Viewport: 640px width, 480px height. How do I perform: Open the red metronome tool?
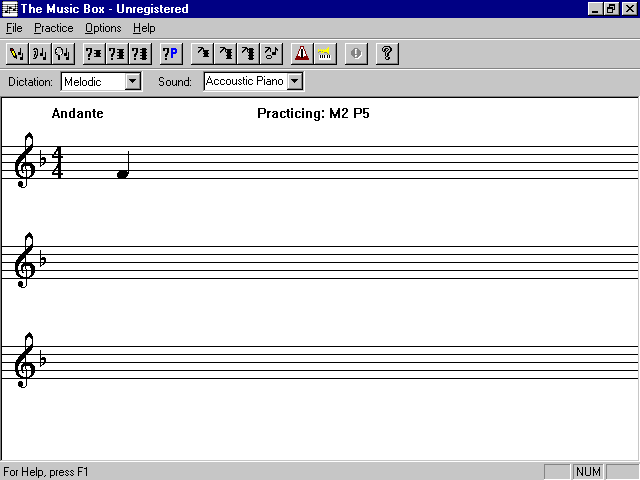pyautogui.click(x=302, y=53)
